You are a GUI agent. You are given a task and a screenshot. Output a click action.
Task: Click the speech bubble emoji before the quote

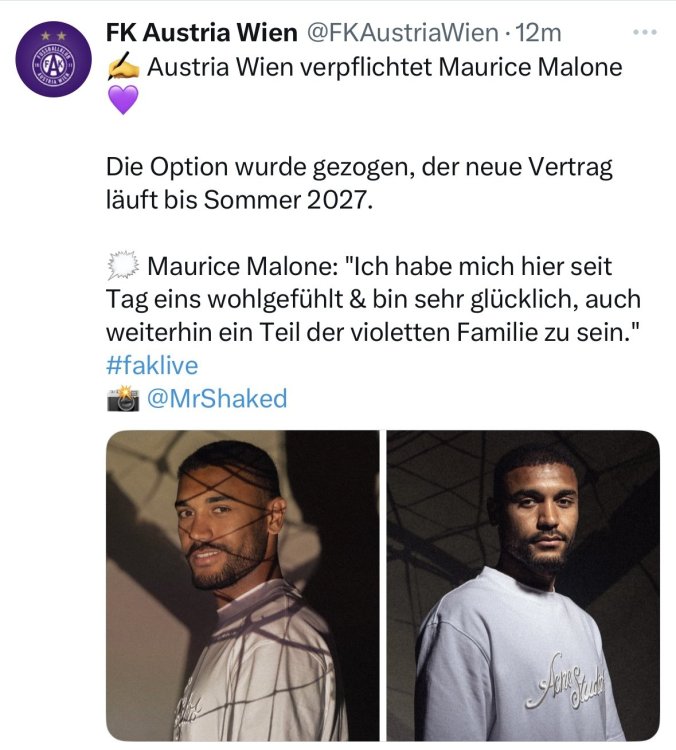pyautogui.click(x=121, y=267)
